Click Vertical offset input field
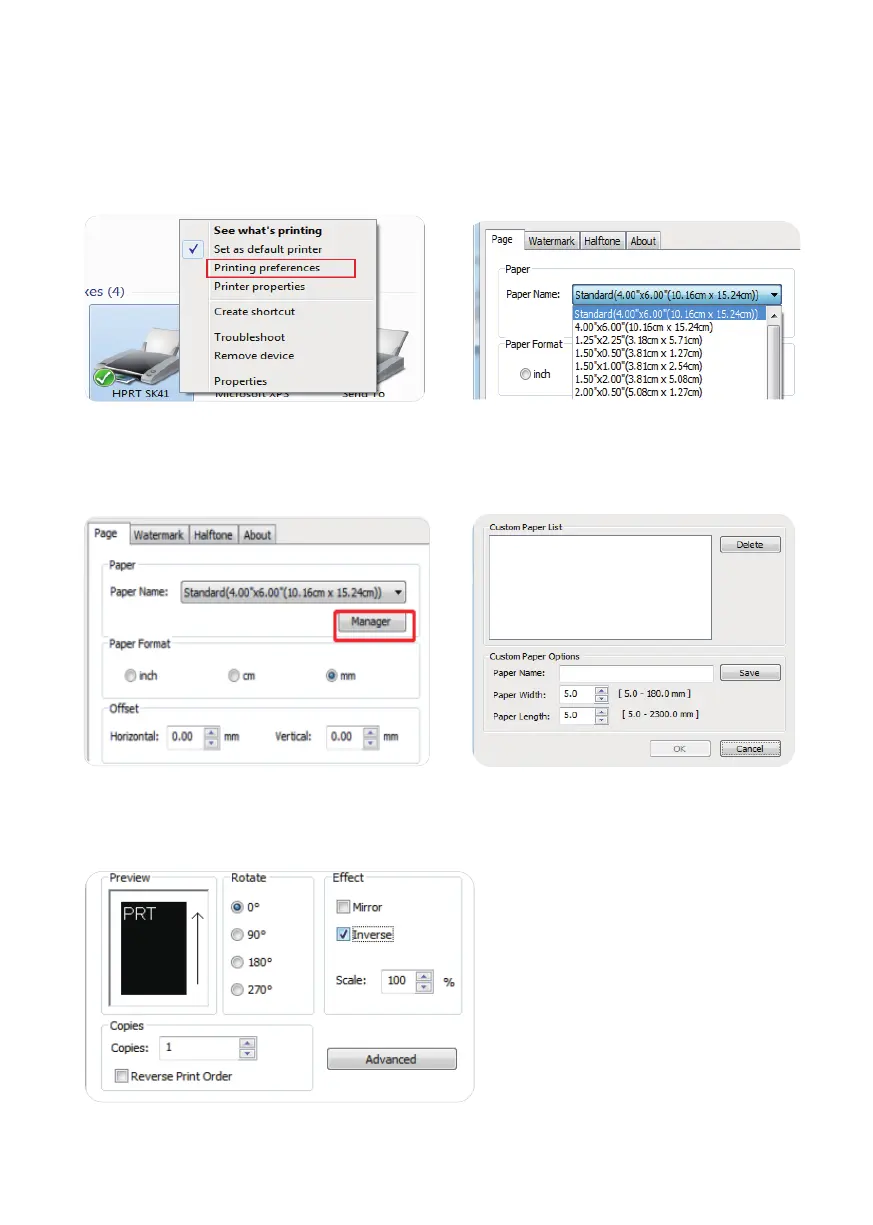 (342, 736)
